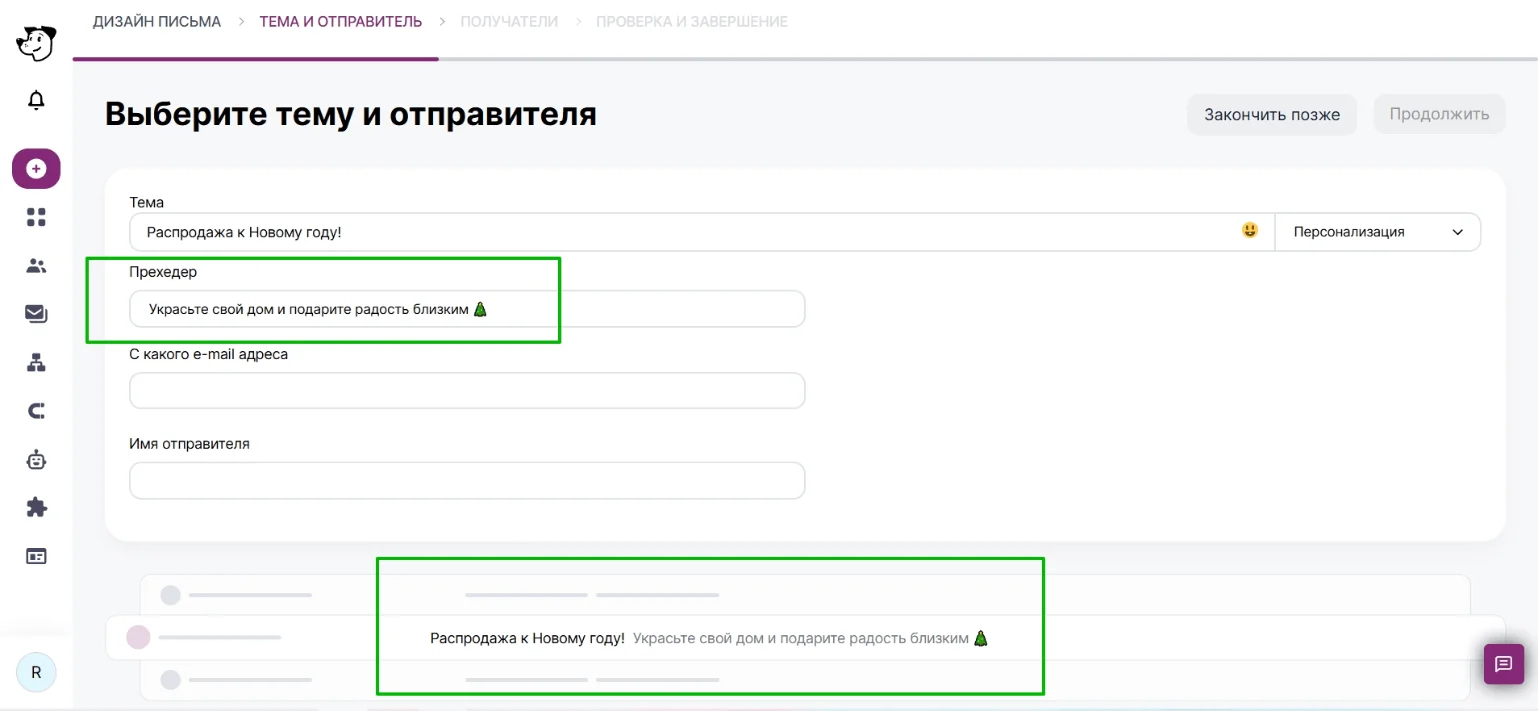Expand the Персонализация dropdown
The height and width of the screenshot is (711, 1538).
[1378, 232]
